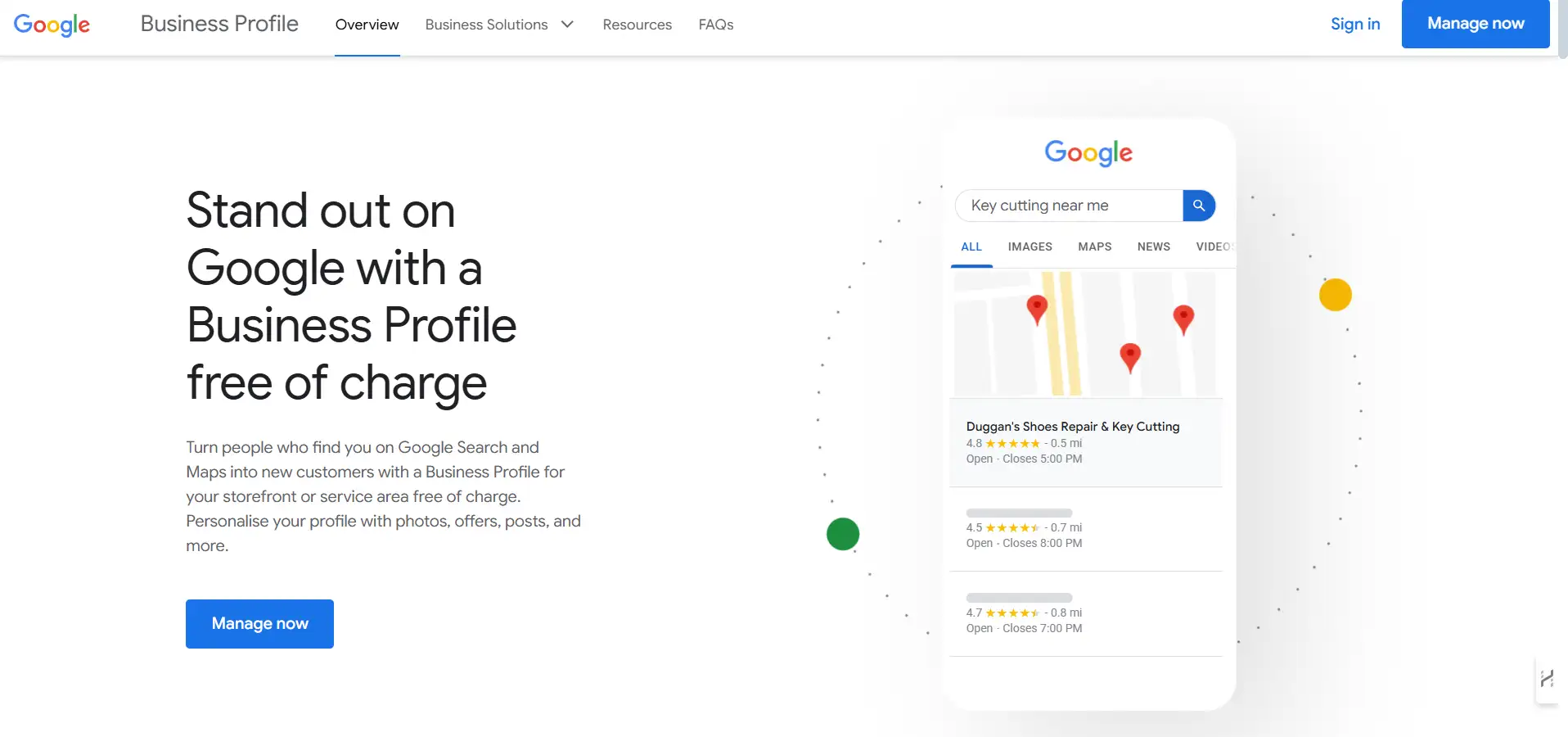Click the 4.5 rating 0.7 mi listing
Image resolution: width=1568 pixels, height=737 pixels.
pos(1086,530)
